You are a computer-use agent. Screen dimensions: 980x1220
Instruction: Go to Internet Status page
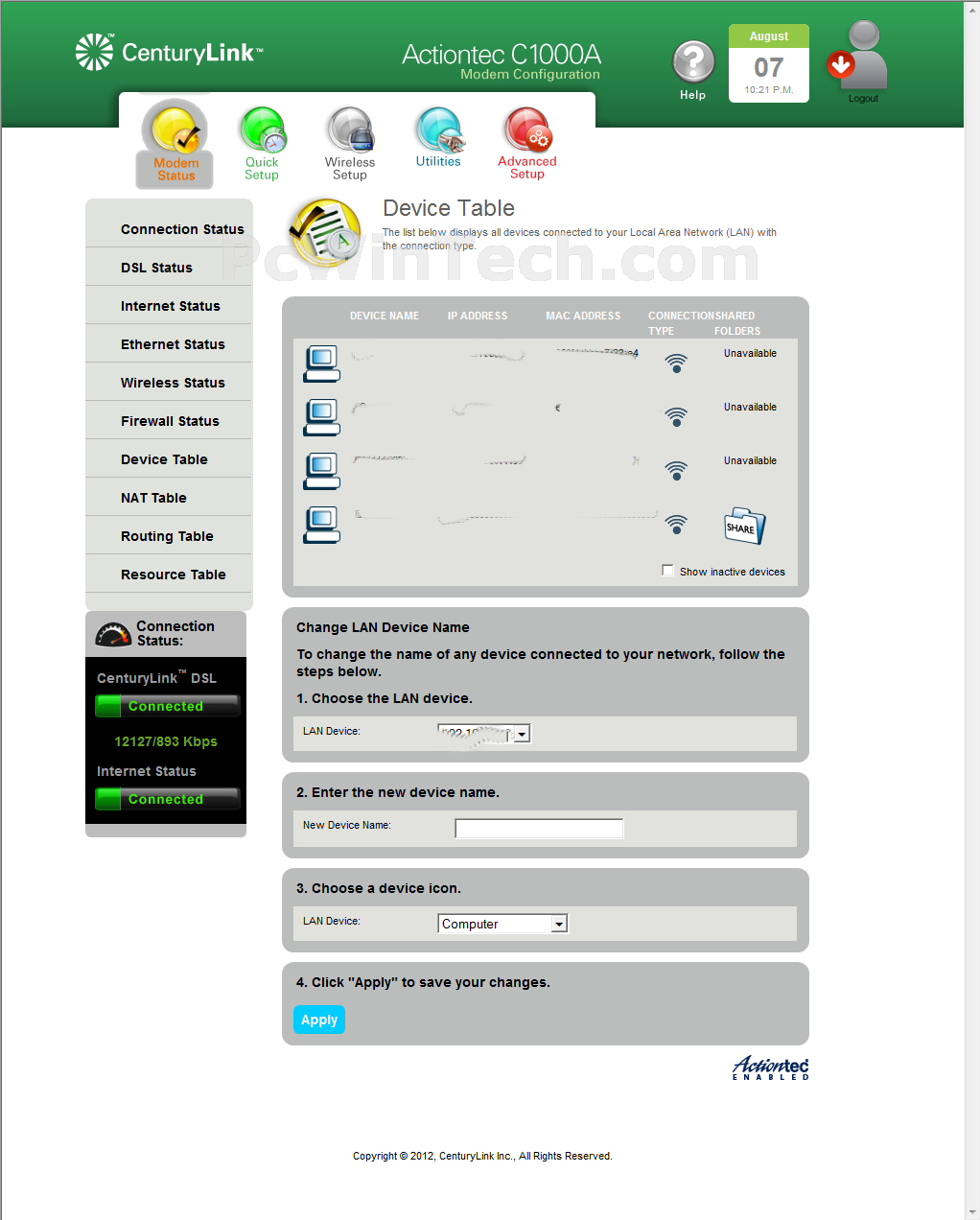[x=171, y=306]
